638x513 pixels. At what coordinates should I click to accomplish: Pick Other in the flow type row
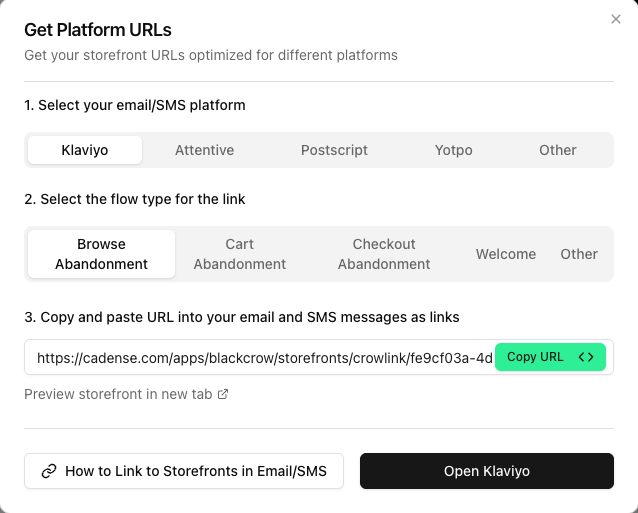[x=579, y=254]
